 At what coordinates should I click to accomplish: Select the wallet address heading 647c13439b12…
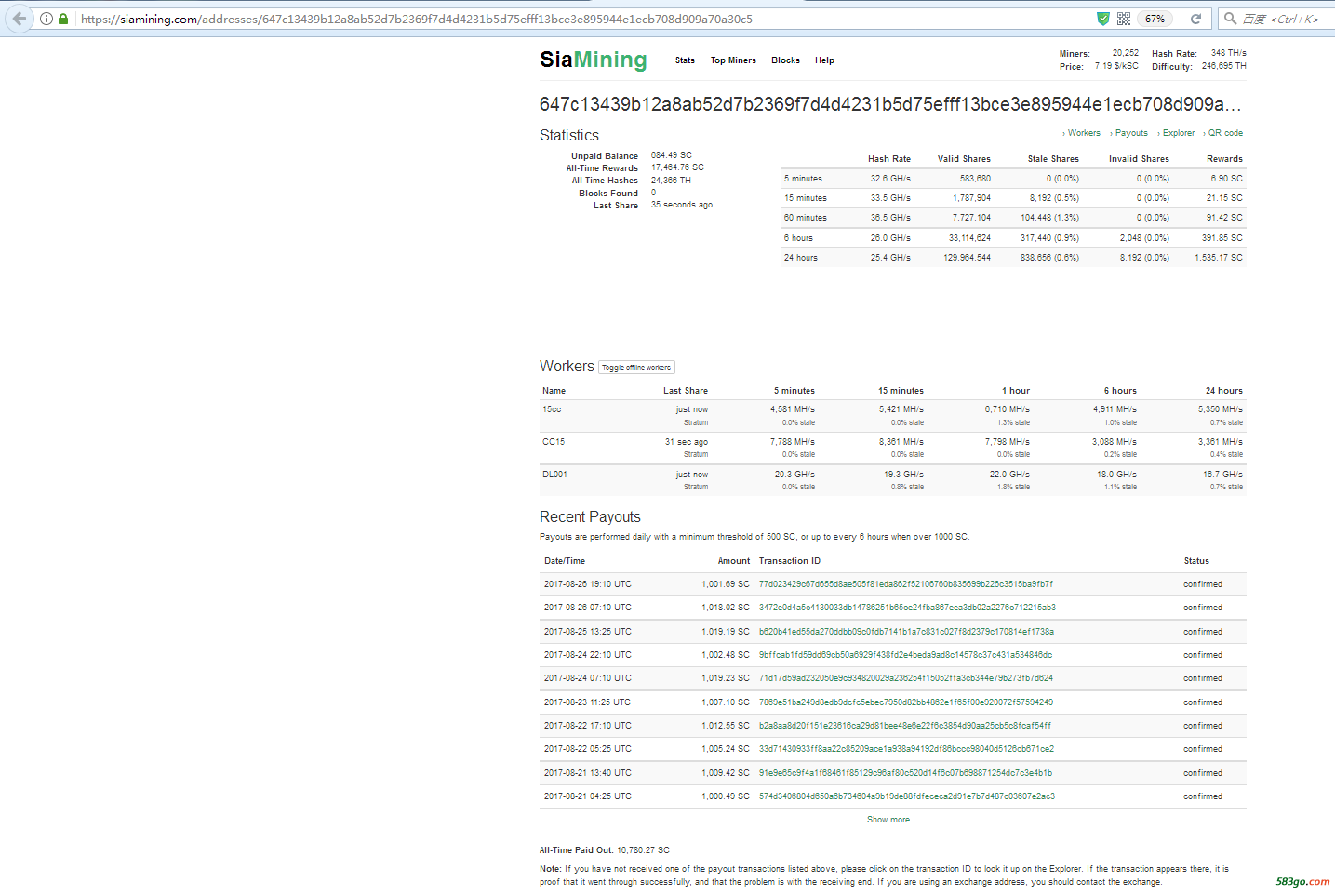[890, 104]
